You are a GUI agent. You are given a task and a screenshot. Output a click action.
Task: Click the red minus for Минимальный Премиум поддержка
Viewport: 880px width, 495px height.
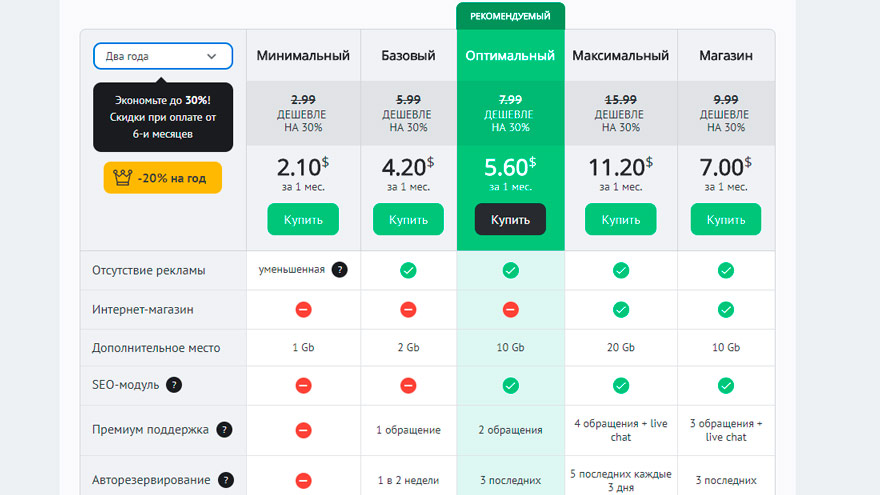point(303,430)
